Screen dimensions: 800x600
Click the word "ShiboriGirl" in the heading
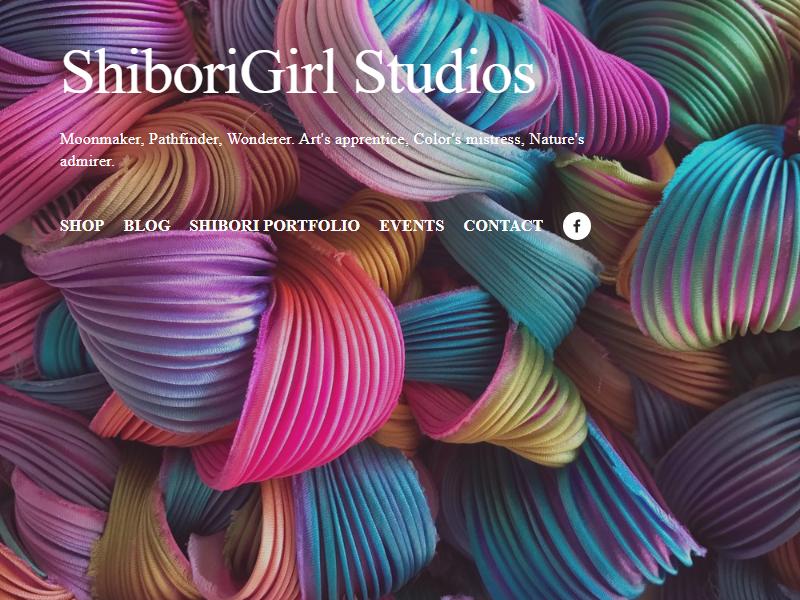click(201, 71)
